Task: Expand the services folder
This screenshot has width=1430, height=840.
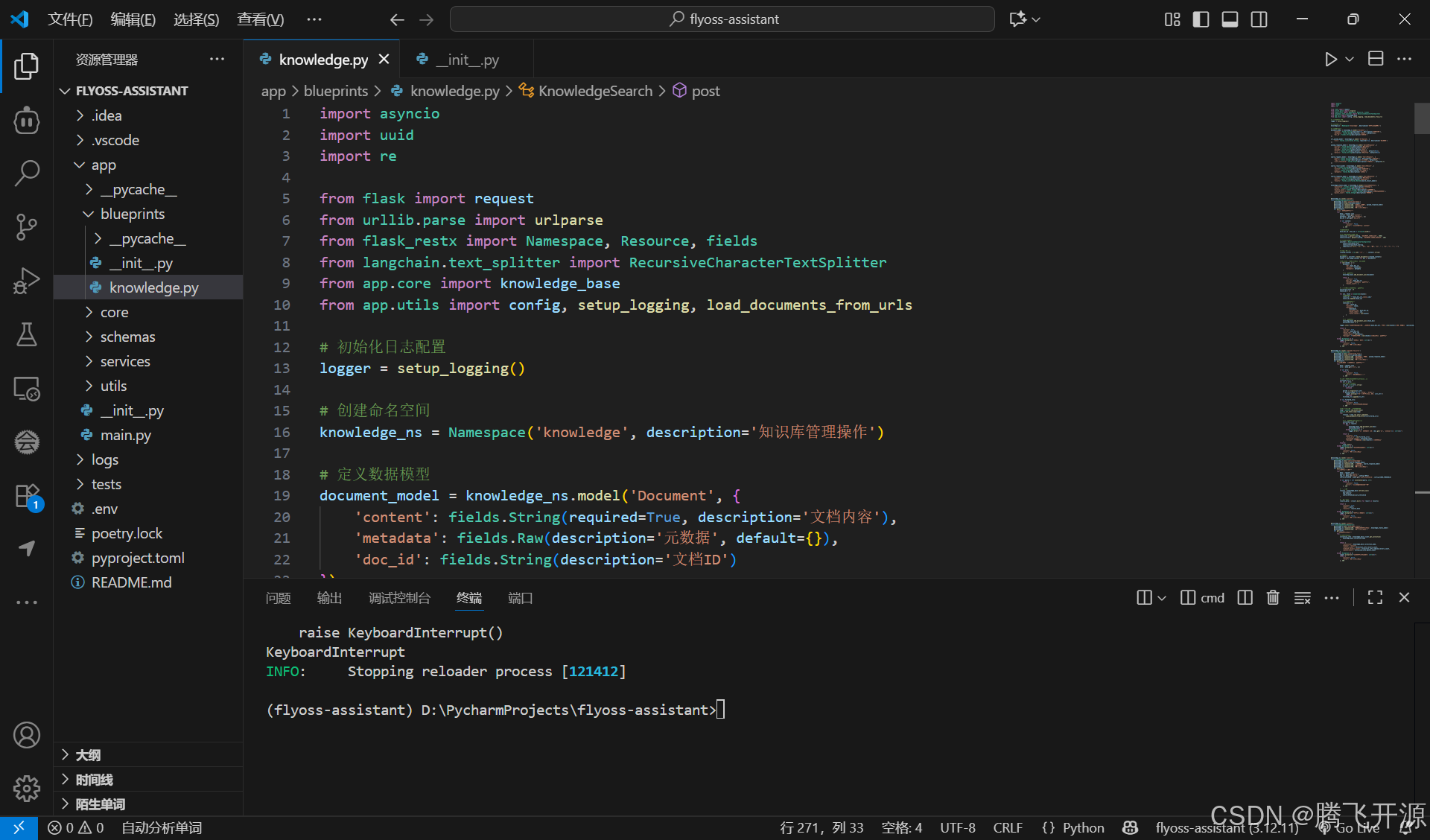Action: point(125,361)
